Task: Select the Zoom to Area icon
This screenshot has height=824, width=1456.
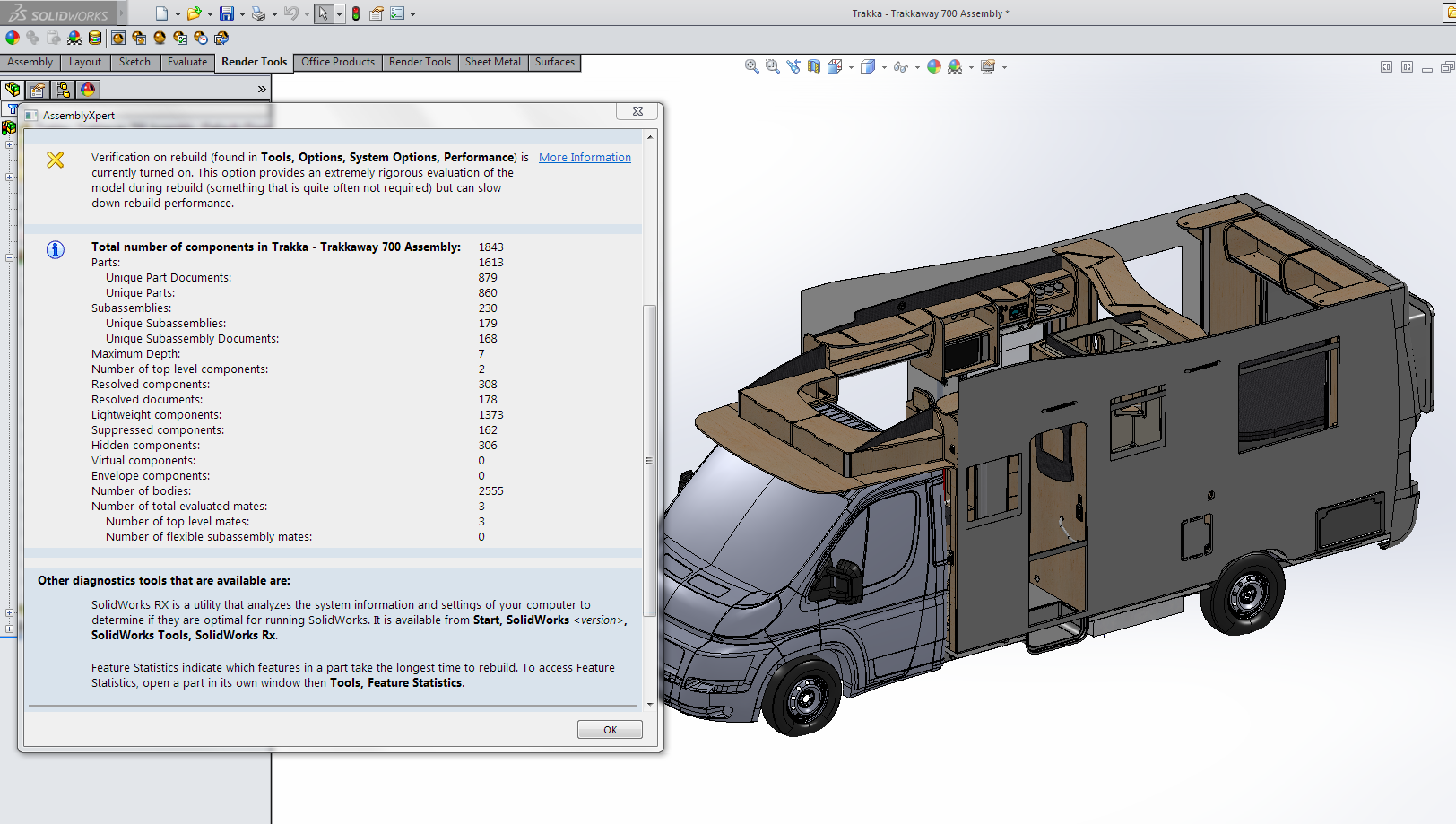Action: tap(773, 66)
